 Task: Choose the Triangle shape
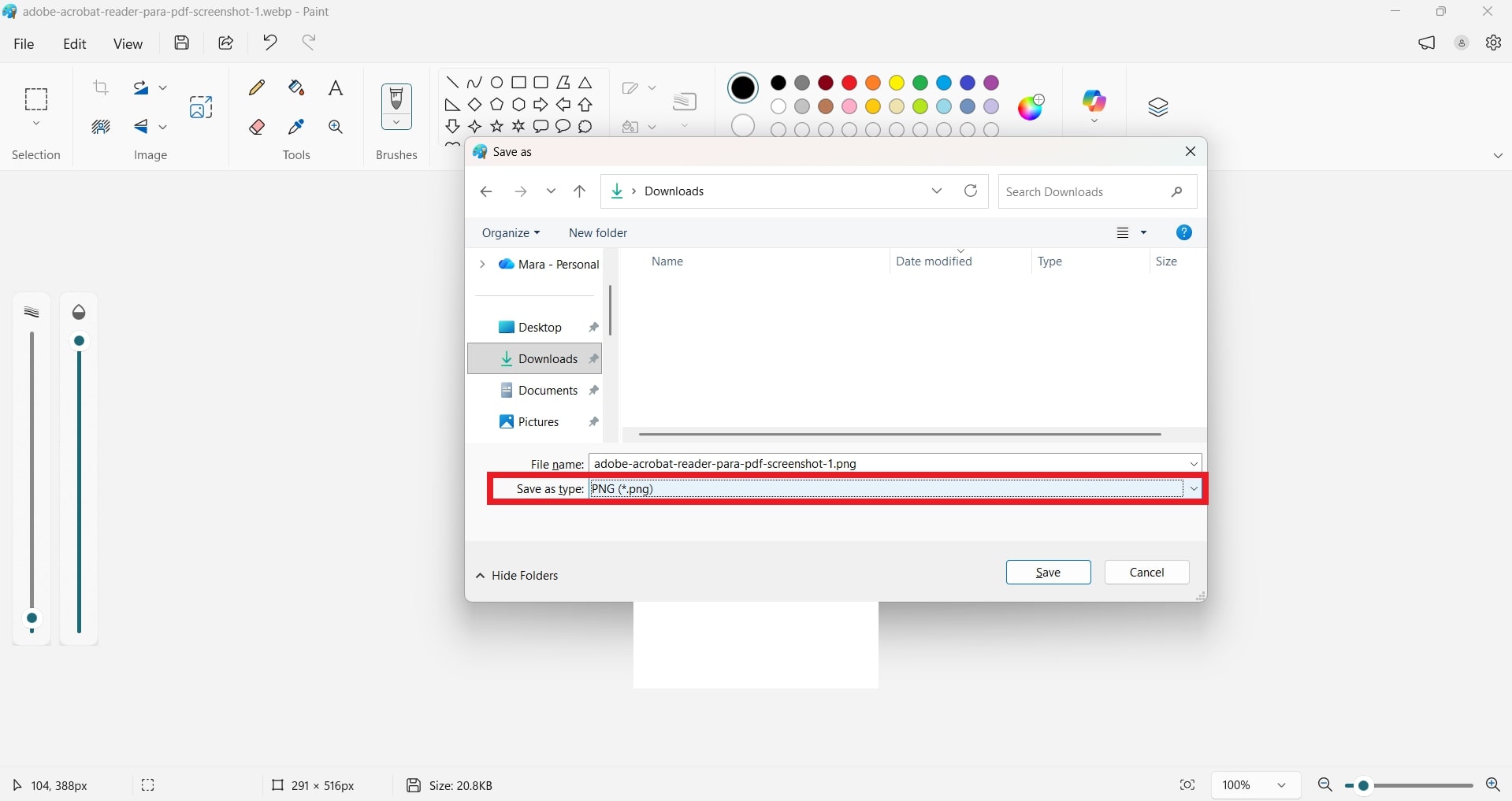coord(585,83)
